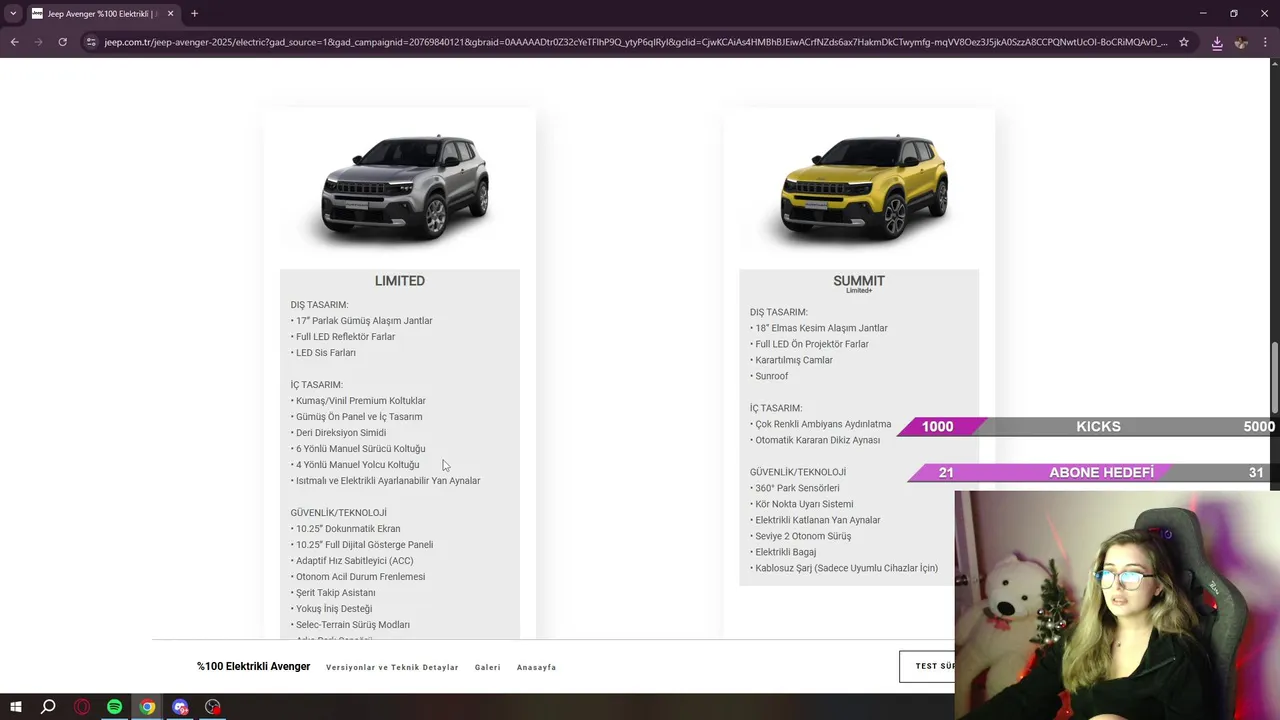Click the LIMITED trim heading
This screenshot has height=720, width=1280.
point(400,281)
